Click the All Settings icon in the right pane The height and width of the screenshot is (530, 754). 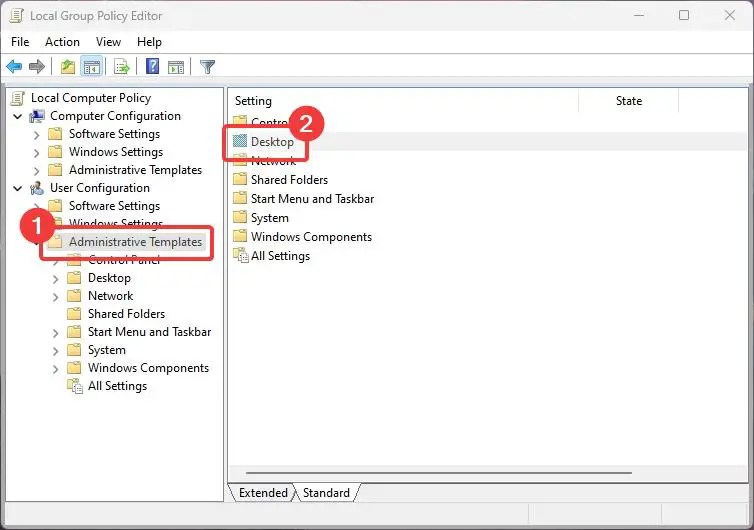click(240, 255)
